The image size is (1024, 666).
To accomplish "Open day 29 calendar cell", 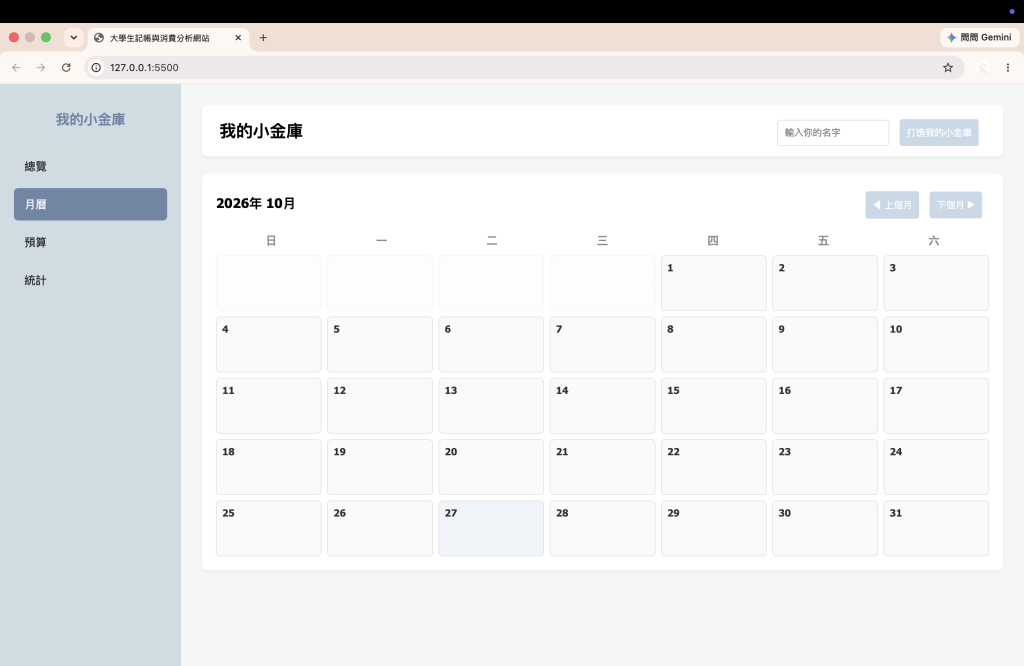I will pos(714,528).
